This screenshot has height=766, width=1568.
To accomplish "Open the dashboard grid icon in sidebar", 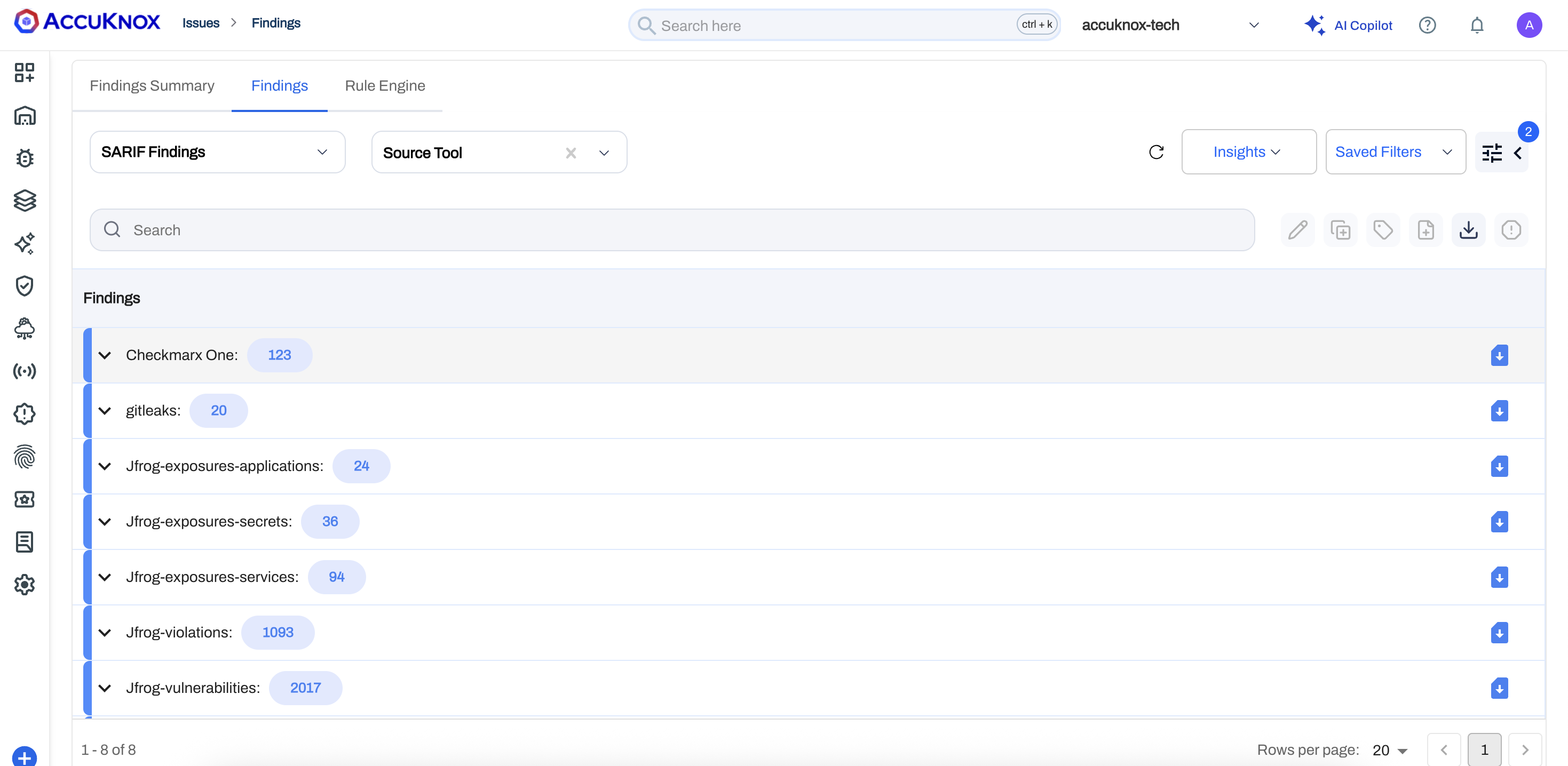I will [25, 73].
